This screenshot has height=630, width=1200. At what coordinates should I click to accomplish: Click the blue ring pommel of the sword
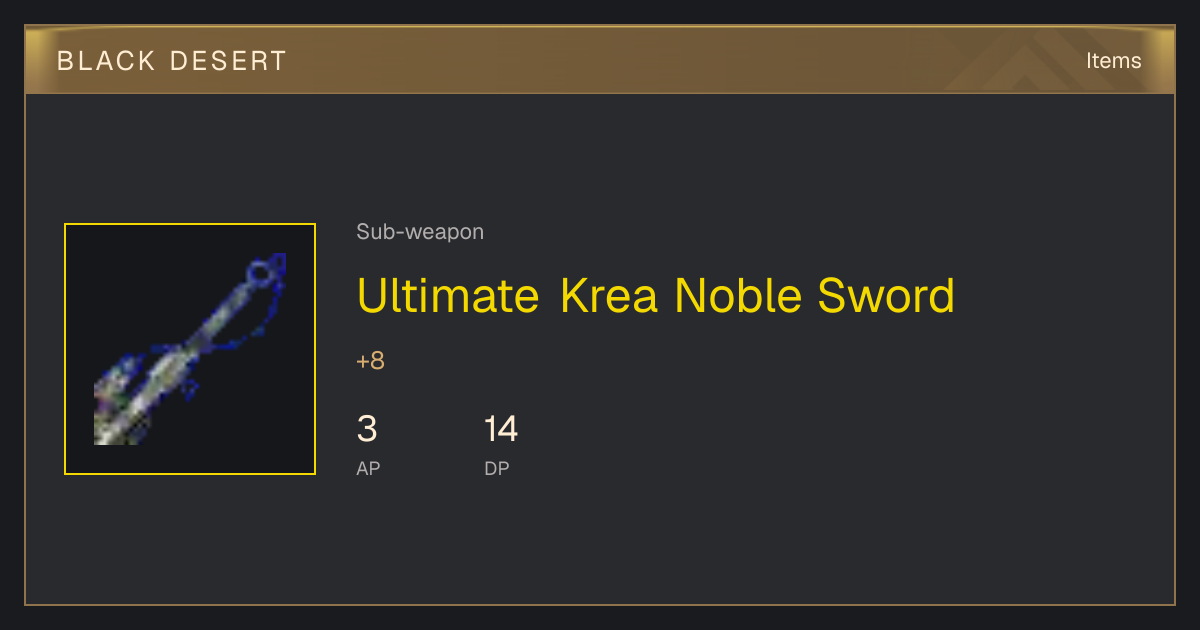pyautogui.click(x=260, y=272)
